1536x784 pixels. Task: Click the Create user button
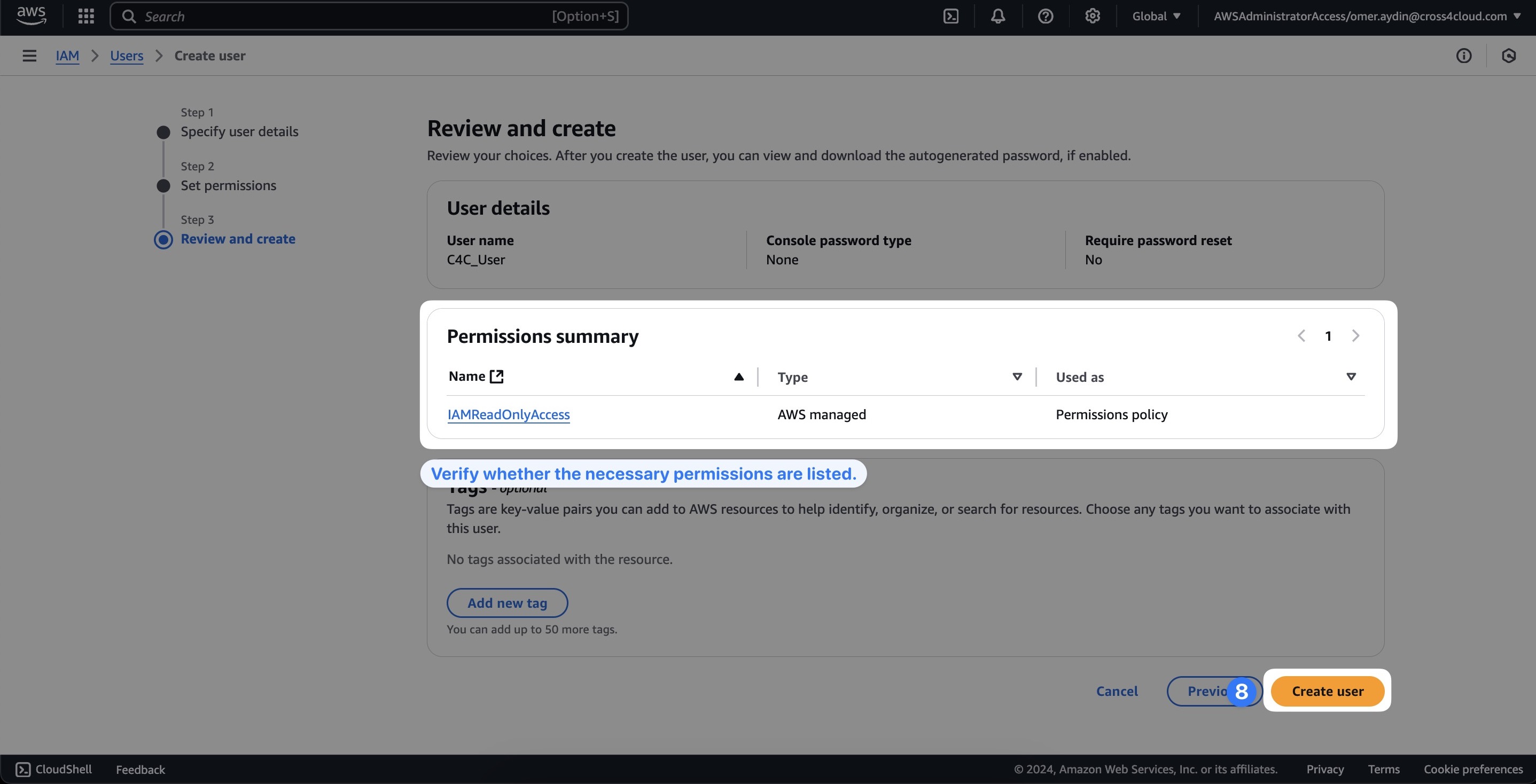point(1327,691)
